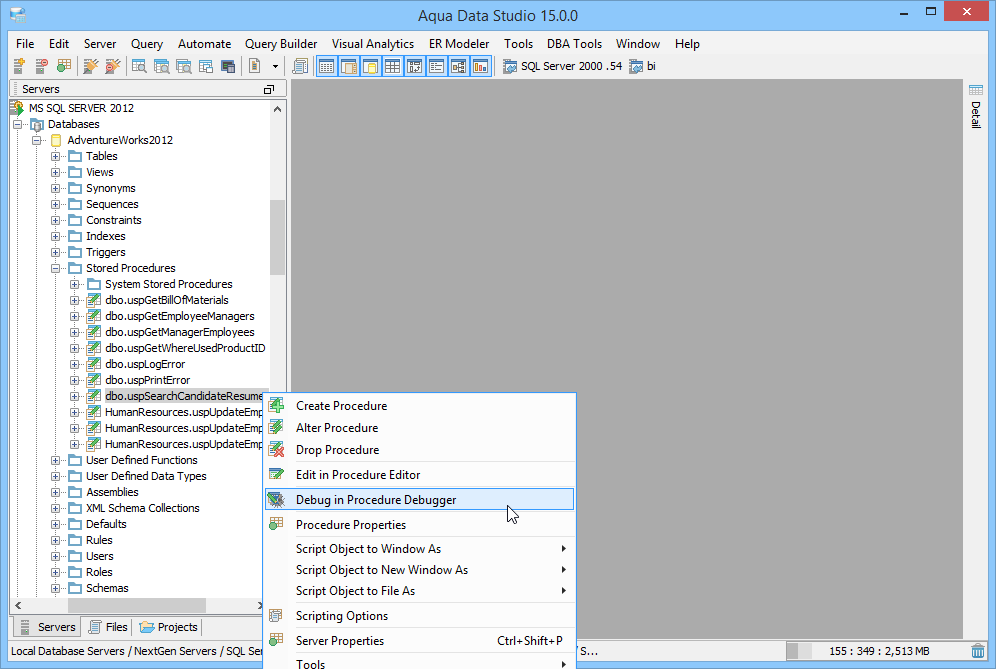Click the Server Properties icon in context menu
The image size is (996, 669).
click(x=276, y=640)
